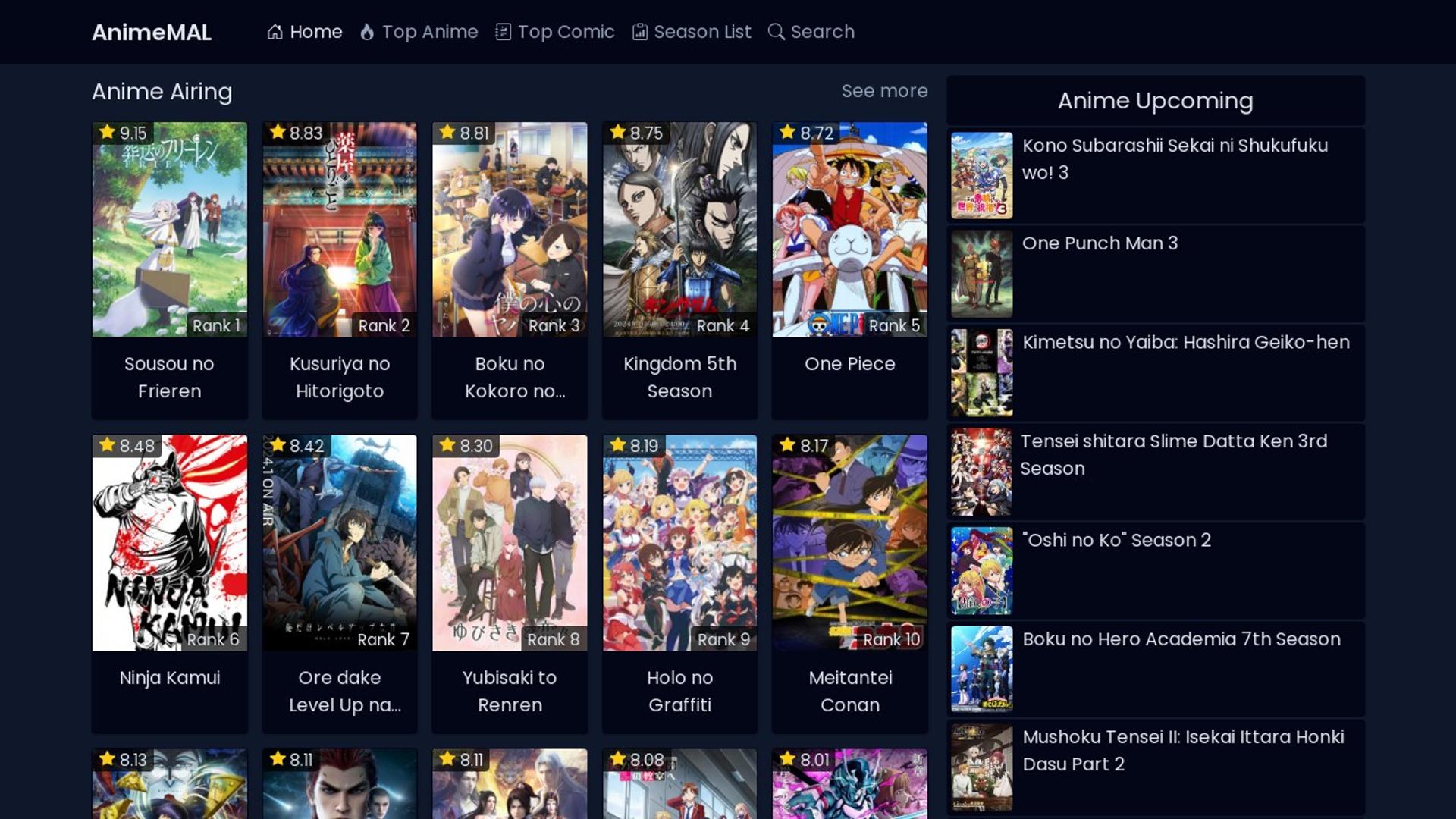
Task: Select the One Piece poster
Action: coord(850,230)
